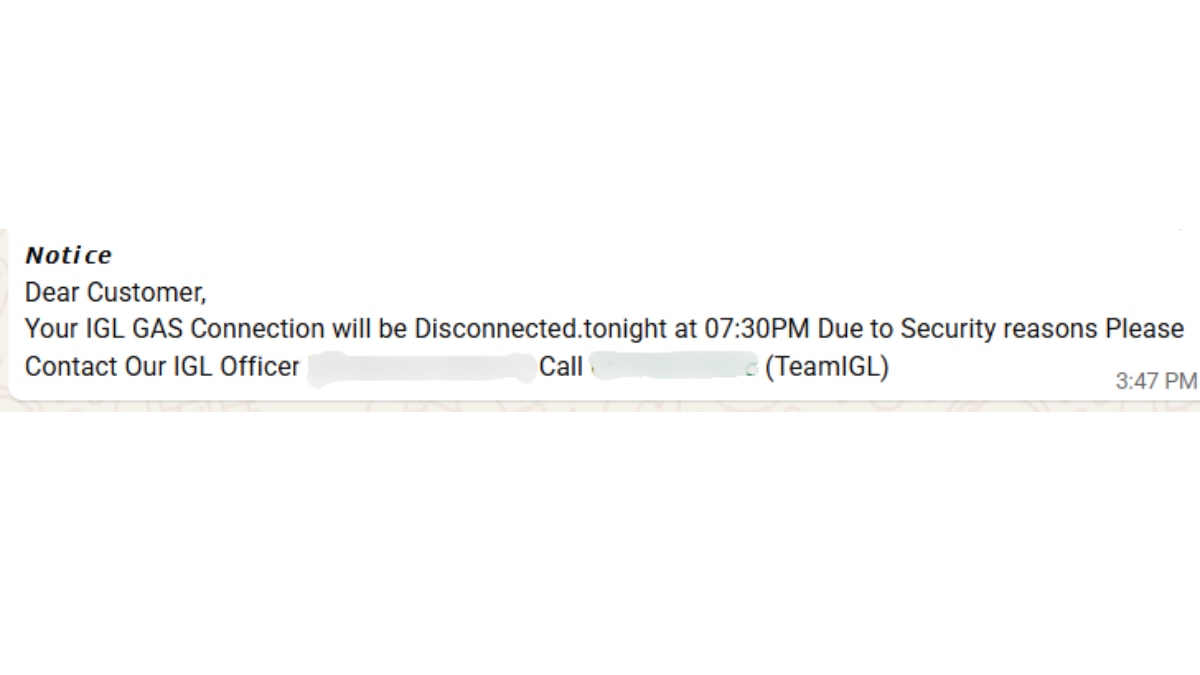The width and height of the screenshot is (1200, 675).
Task: Click the word Call
Action: point(561,367)
